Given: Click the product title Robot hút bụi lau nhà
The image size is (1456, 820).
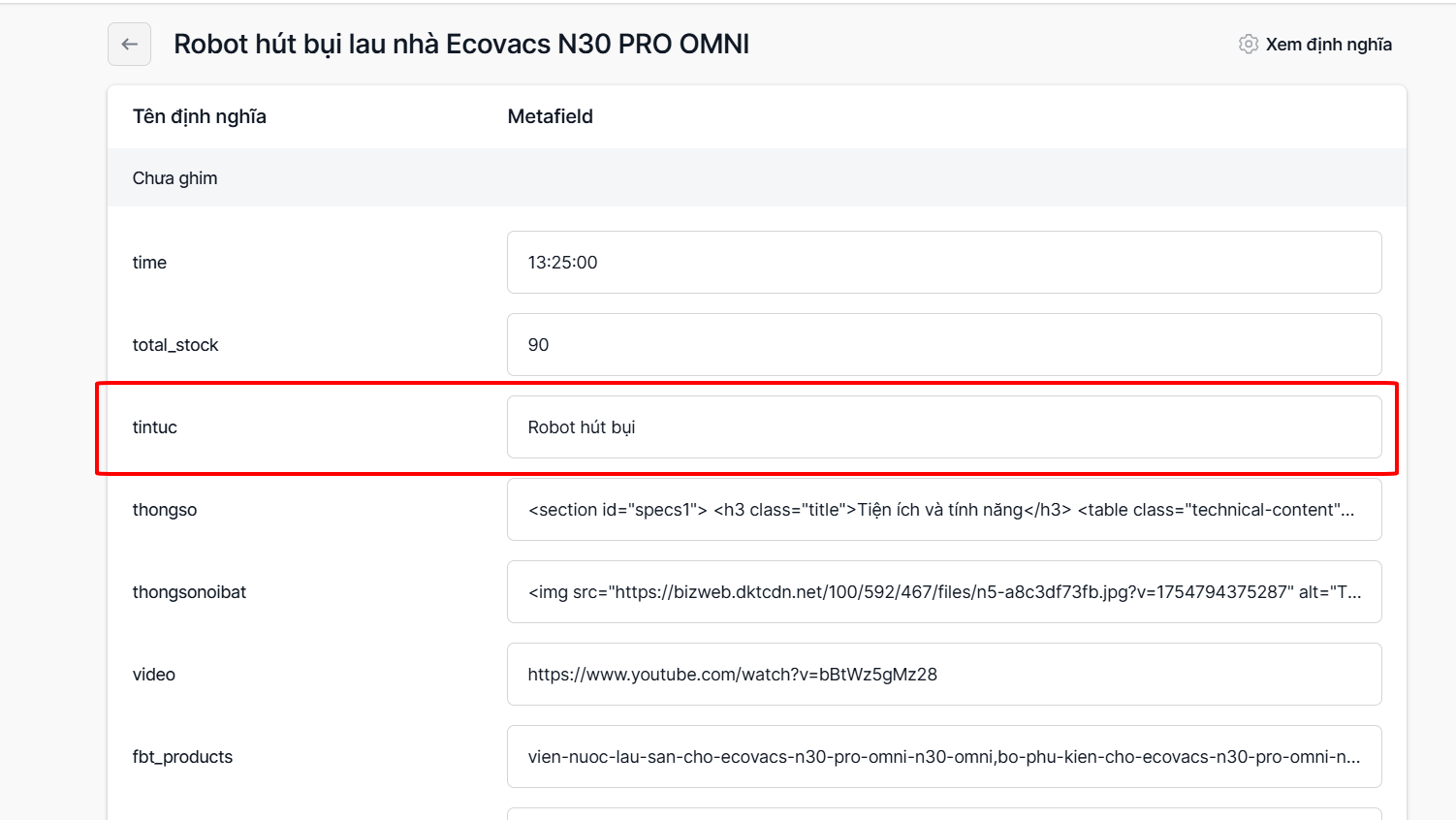Looking at the screenshot, I should 461,45.
